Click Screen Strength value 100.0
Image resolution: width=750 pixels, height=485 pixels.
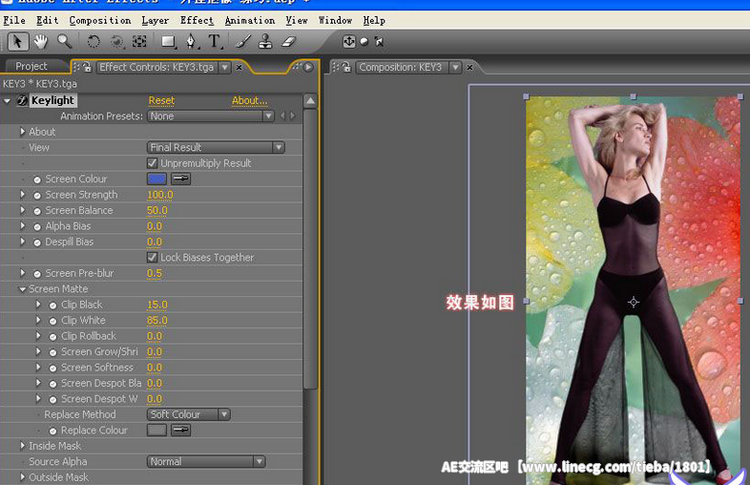point(160,195)
